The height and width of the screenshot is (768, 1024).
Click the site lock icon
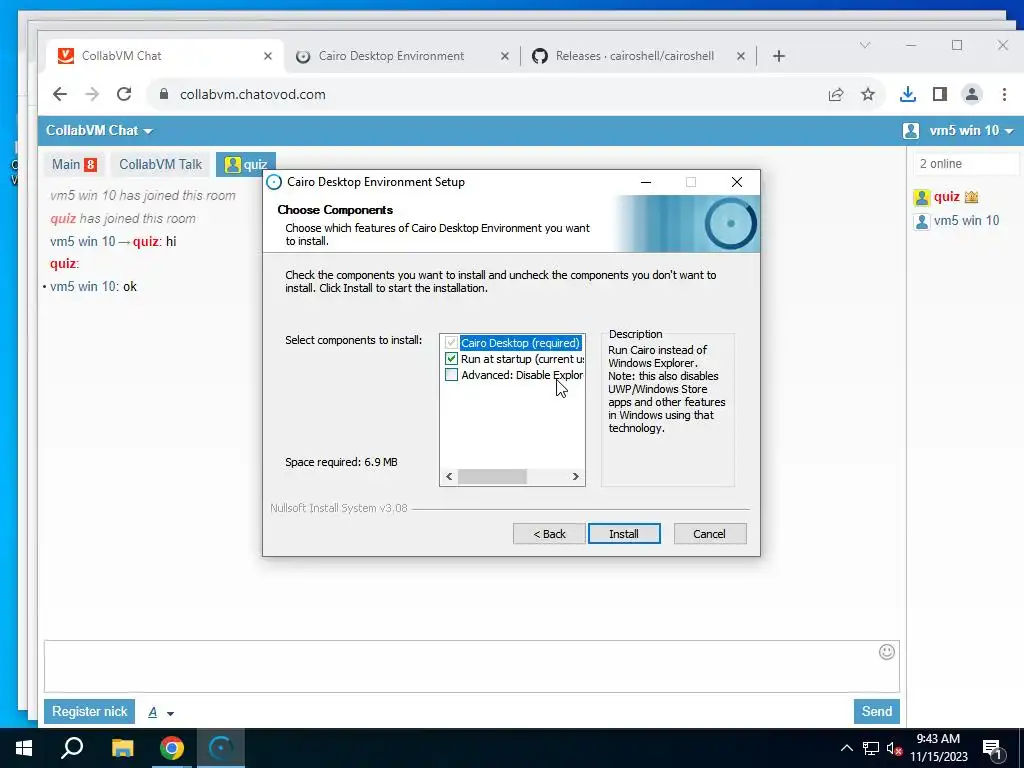point(163,94)
